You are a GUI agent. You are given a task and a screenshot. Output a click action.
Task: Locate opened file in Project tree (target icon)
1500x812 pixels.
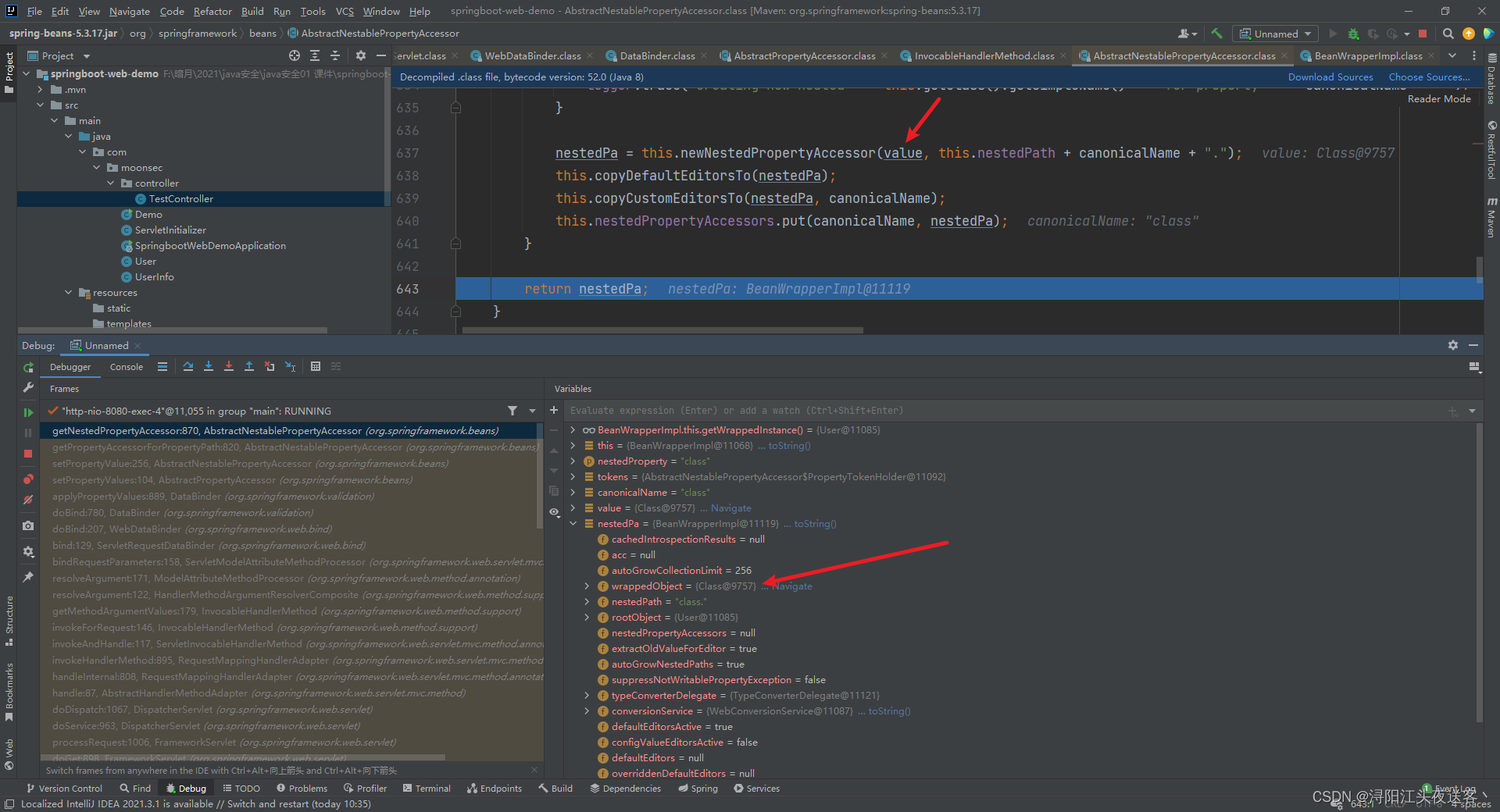point(295,55)
